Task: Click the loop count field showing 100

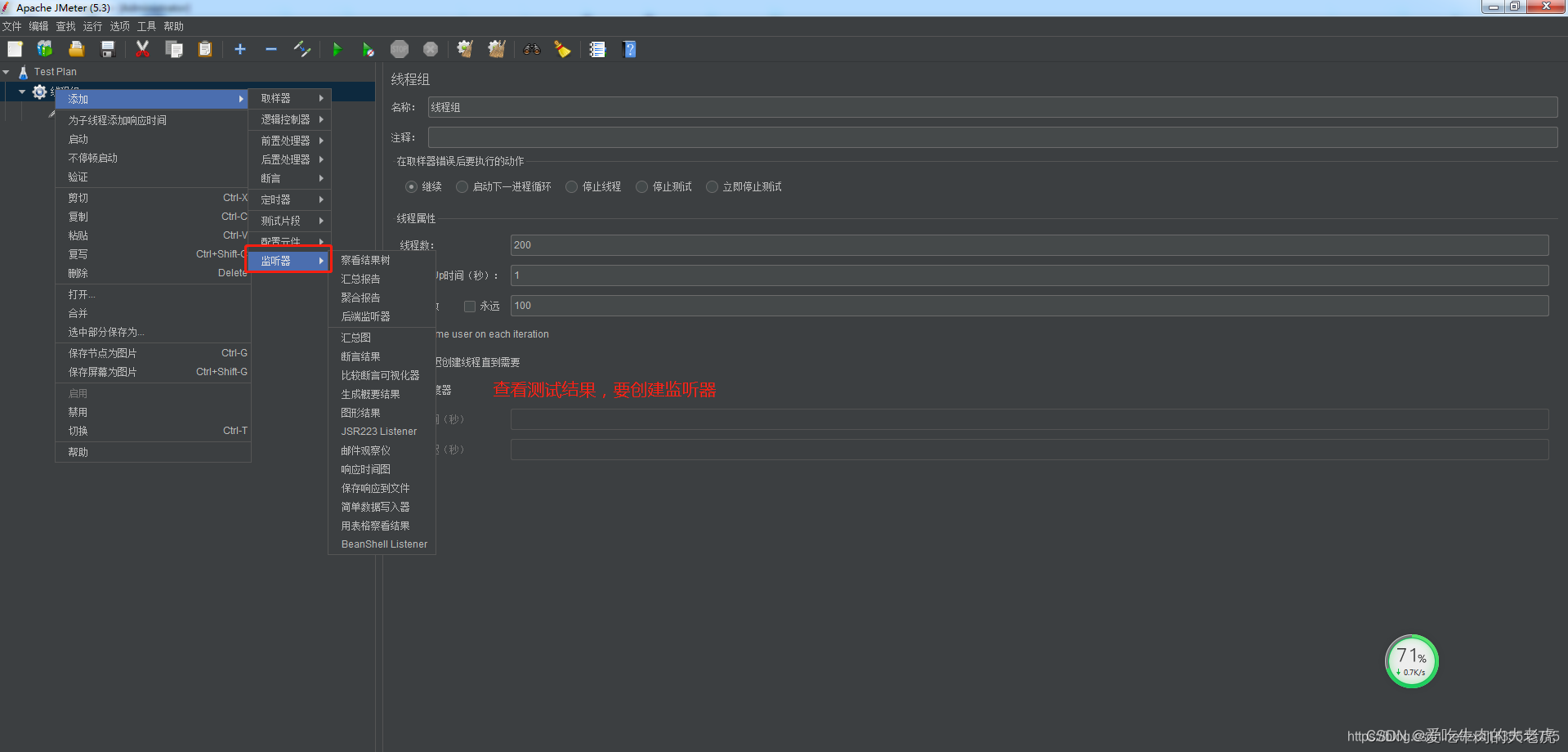Action: (x=1030, y=306)
